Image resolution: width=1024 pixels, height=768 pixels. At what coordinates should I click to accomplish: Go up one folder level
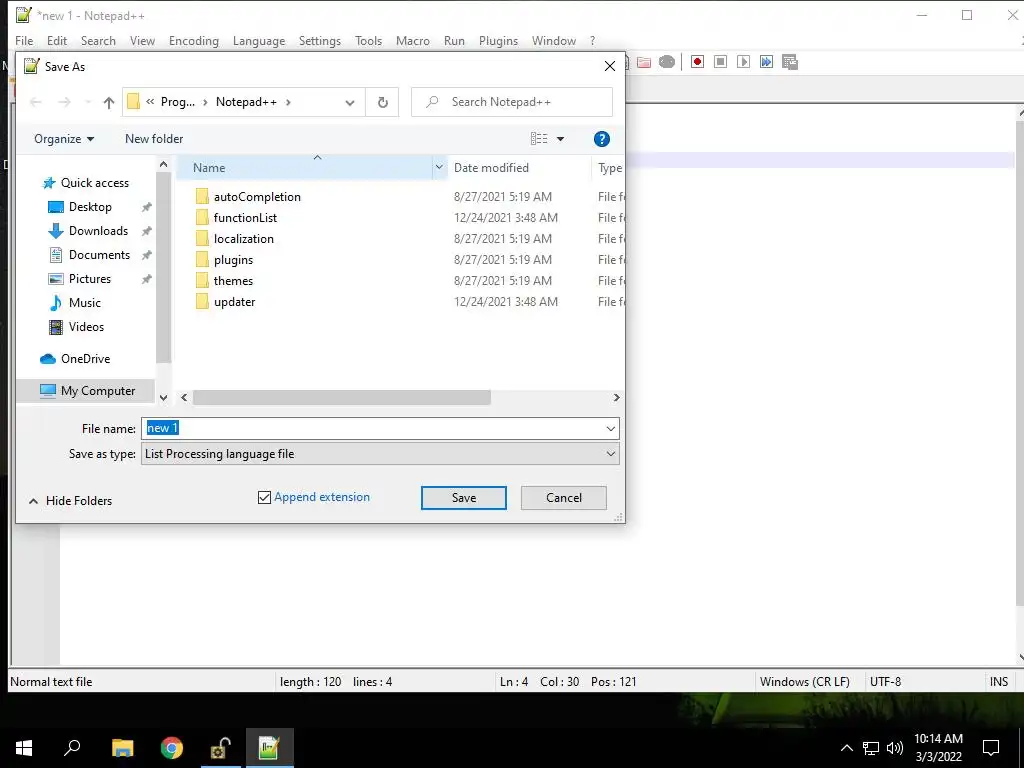click(108, 103)
